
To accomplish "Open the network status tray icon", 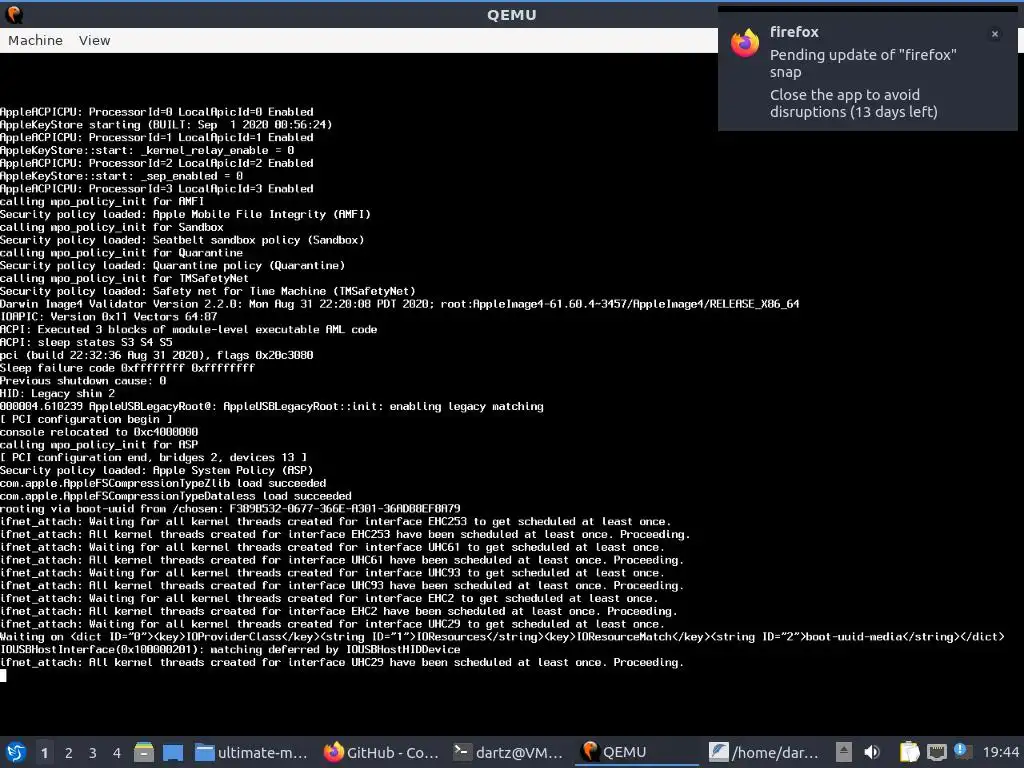I will point(936,752).
